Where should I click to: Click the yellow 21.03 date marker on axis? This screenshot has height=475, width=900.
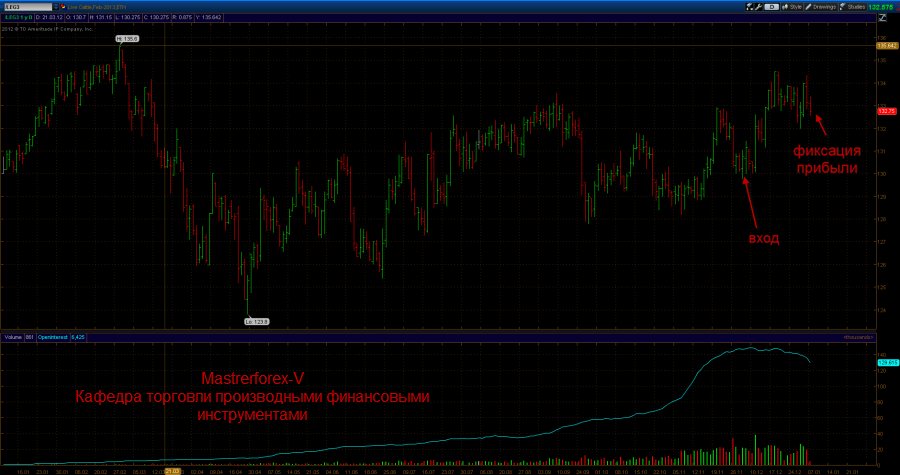coord(172,471)
